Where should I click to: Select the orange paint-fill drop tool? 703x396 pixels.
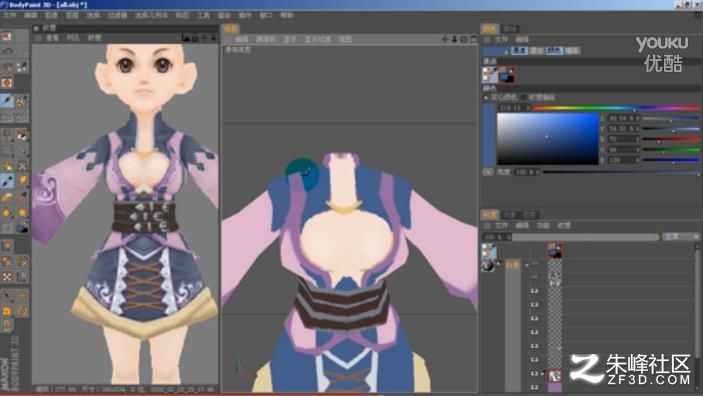pos(7,212)
